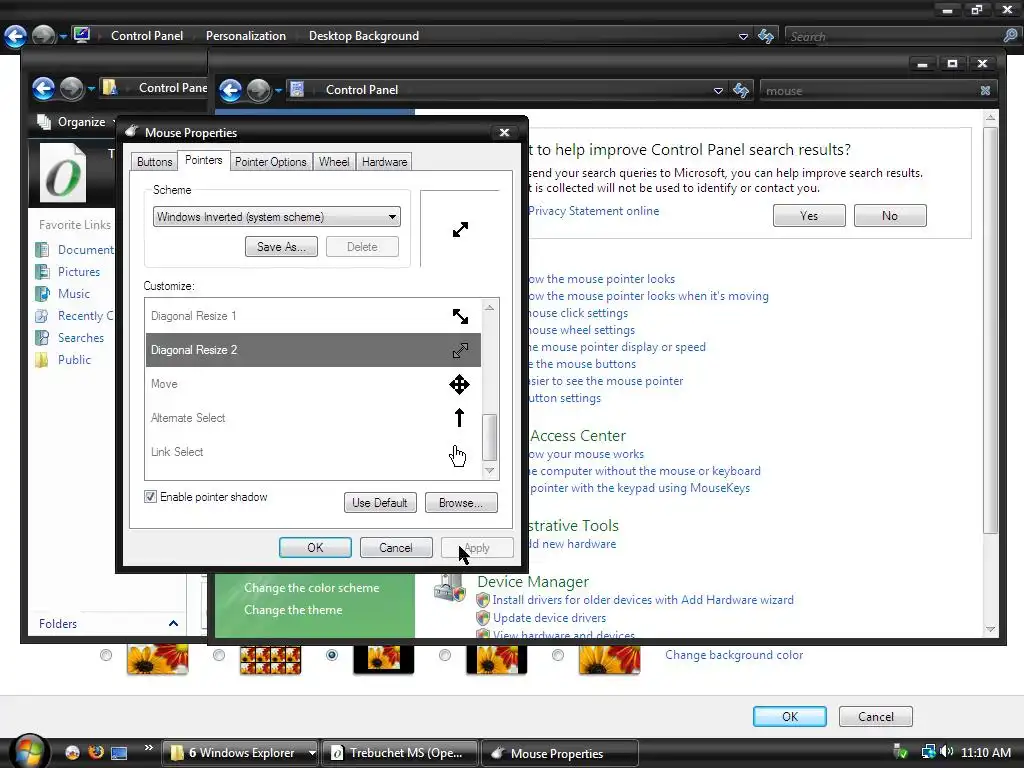Image resolution: width=1024 pixels, height=768 pixels.
Task: Open address dropdown in Desktop Background window
Action: (743, 37)
